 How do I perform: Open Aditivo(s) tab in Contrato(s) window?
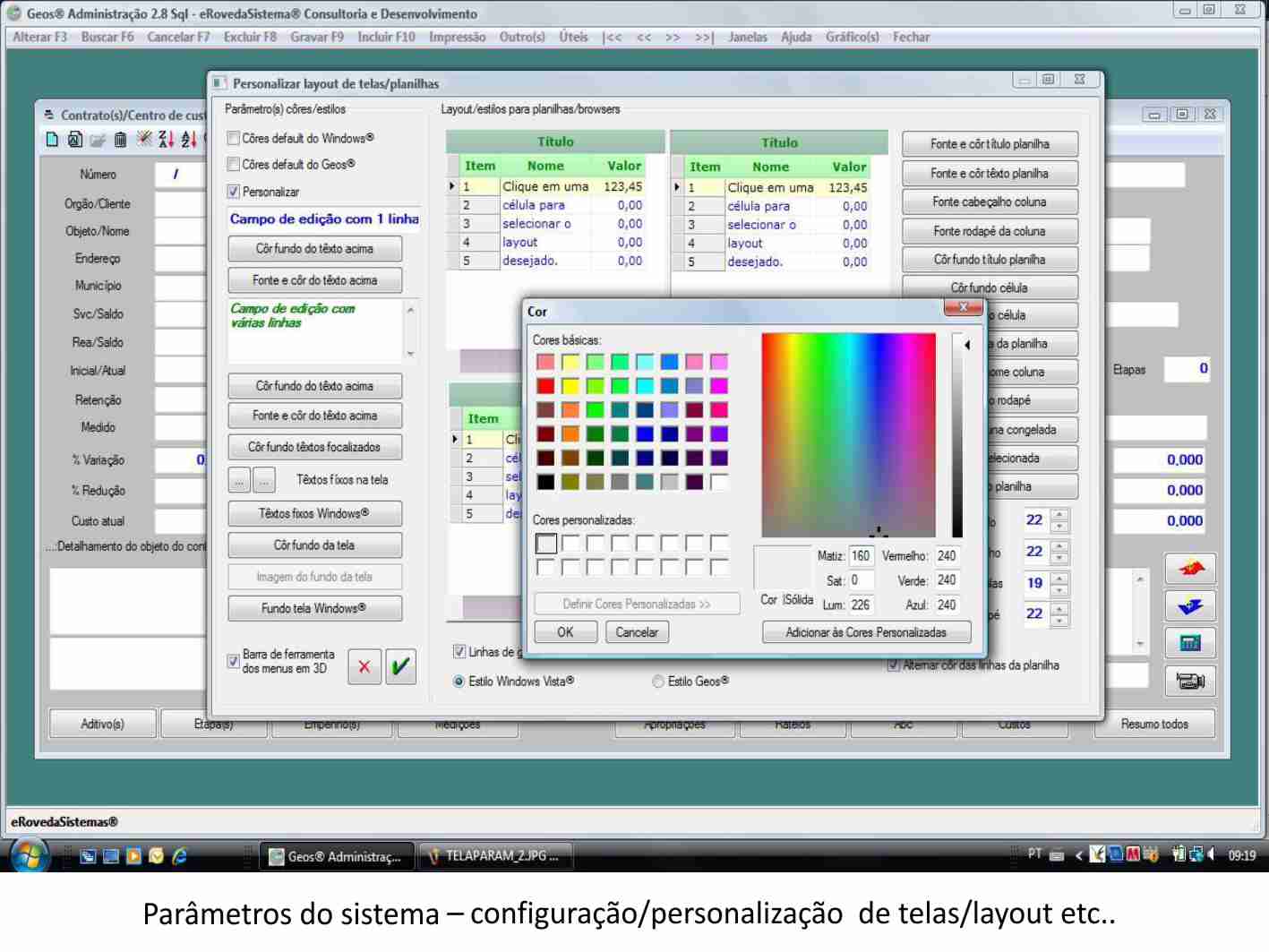(102, 724)
